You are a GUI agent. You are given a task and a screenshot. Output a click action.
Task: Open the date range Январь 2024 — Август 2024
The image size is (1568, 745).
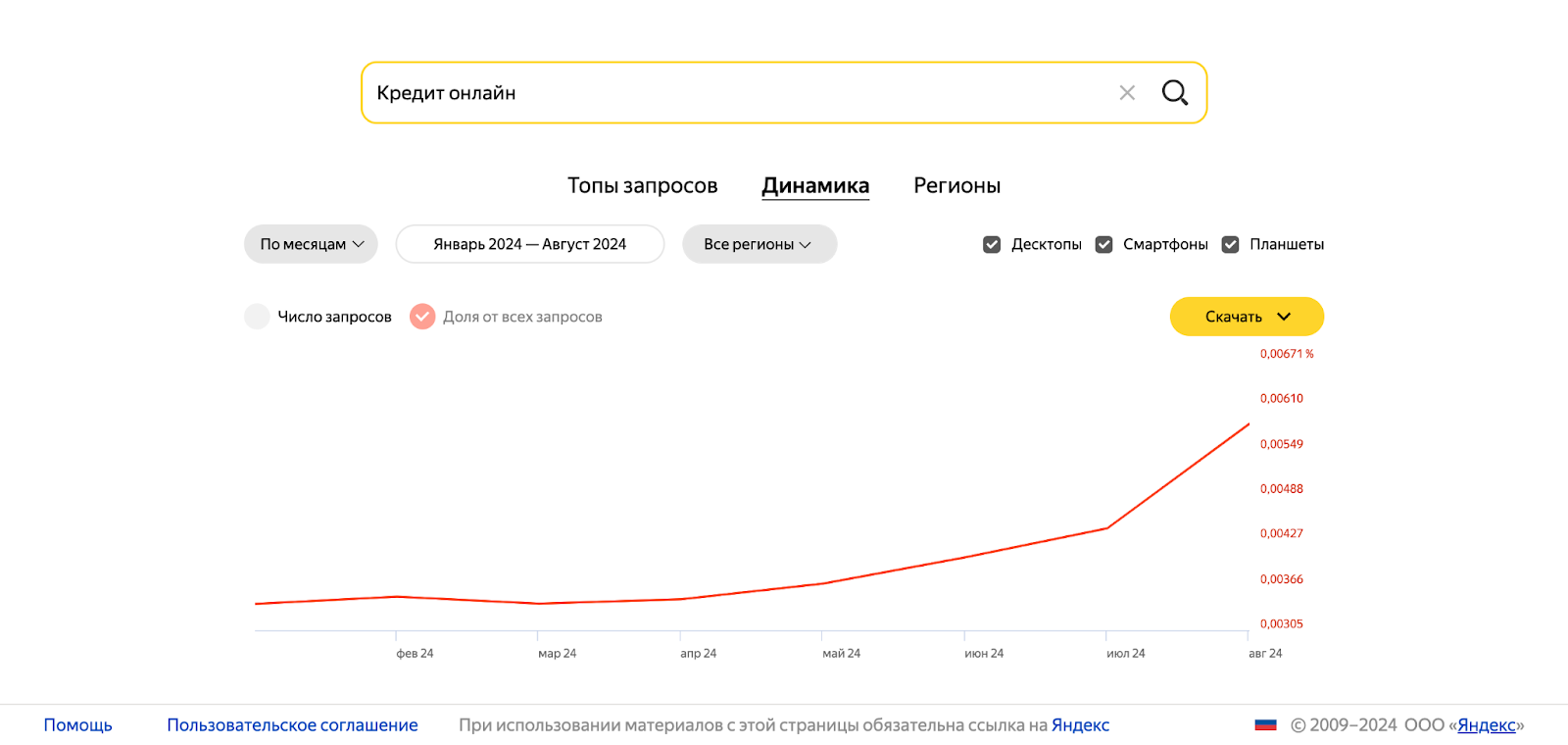click(x=530, y=244)
